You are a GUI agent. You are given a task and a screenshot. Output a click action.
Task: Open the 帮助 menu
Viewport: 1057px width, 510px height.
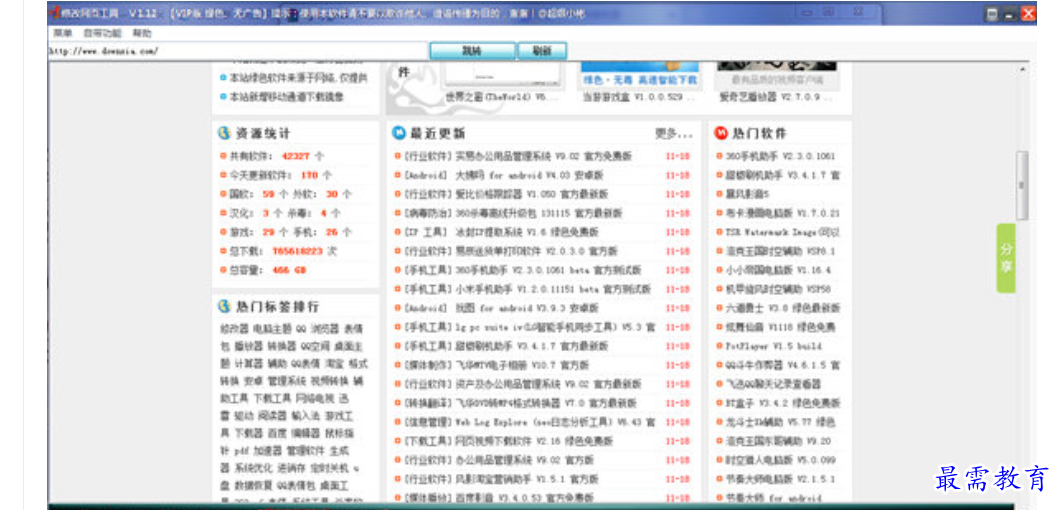click(142, 33)
